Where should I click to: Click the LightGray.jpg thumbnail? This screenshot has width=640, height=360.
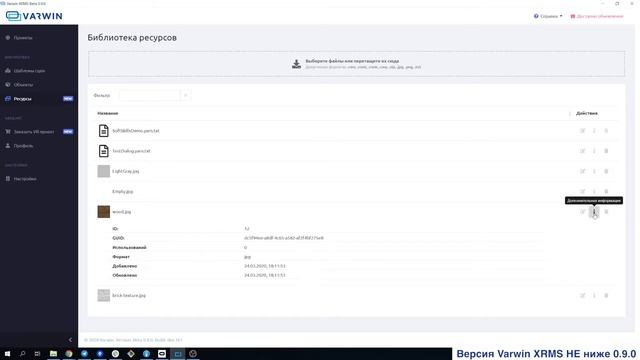pos(104,171)
